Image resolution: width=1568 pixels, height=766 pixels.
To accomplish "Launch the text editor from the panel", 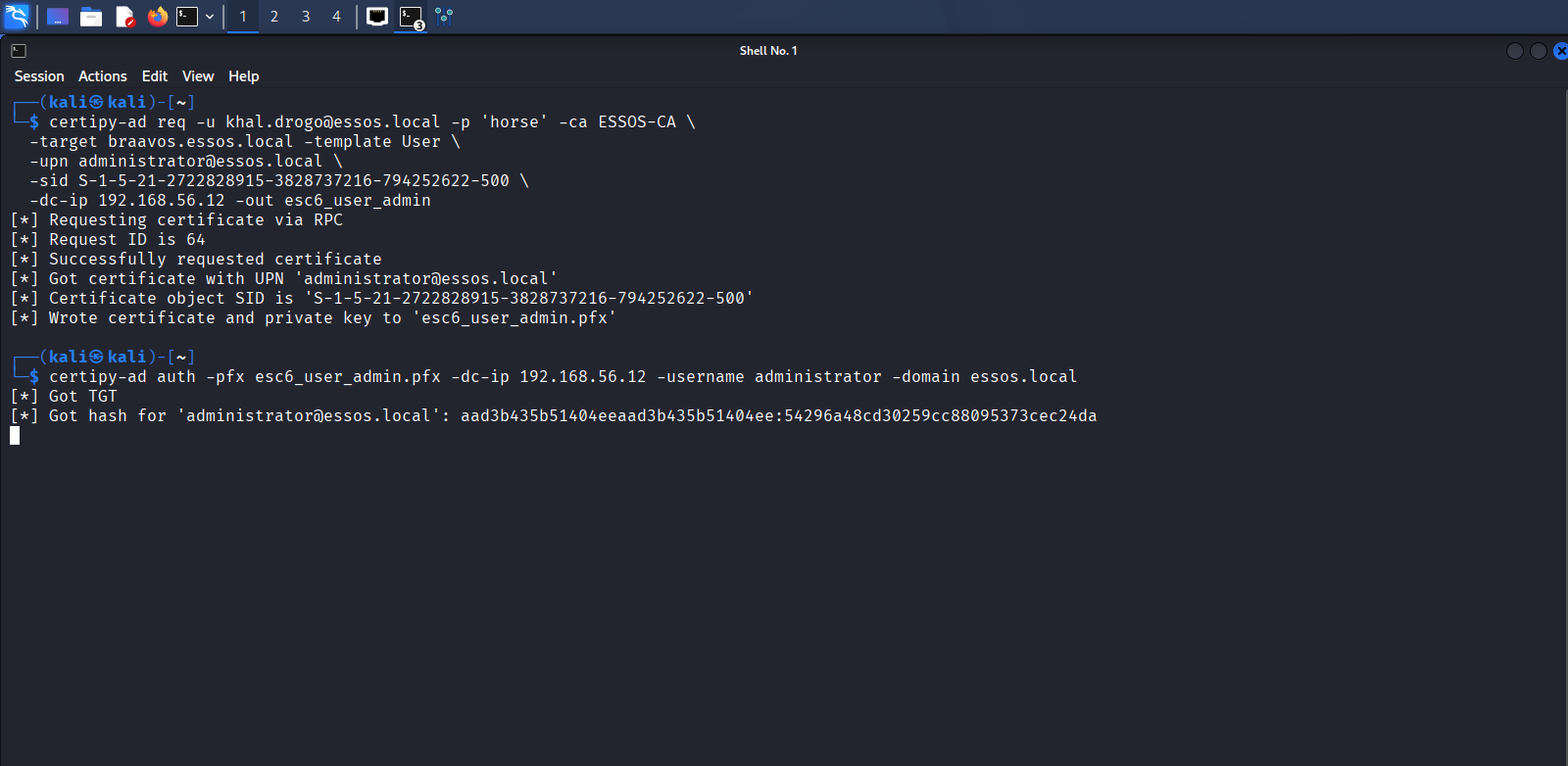I will tap(124, 17).
